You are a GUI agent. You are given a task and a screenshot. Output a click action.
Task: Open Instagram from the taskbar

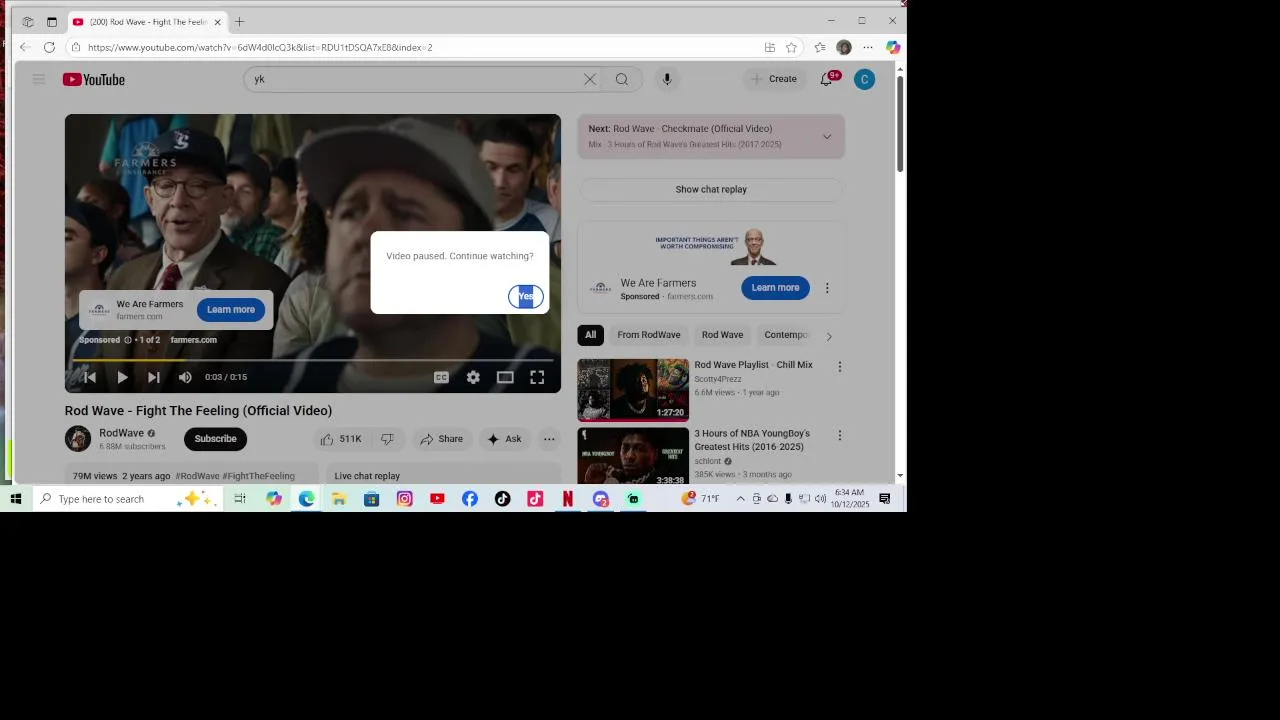pos(404,499)
